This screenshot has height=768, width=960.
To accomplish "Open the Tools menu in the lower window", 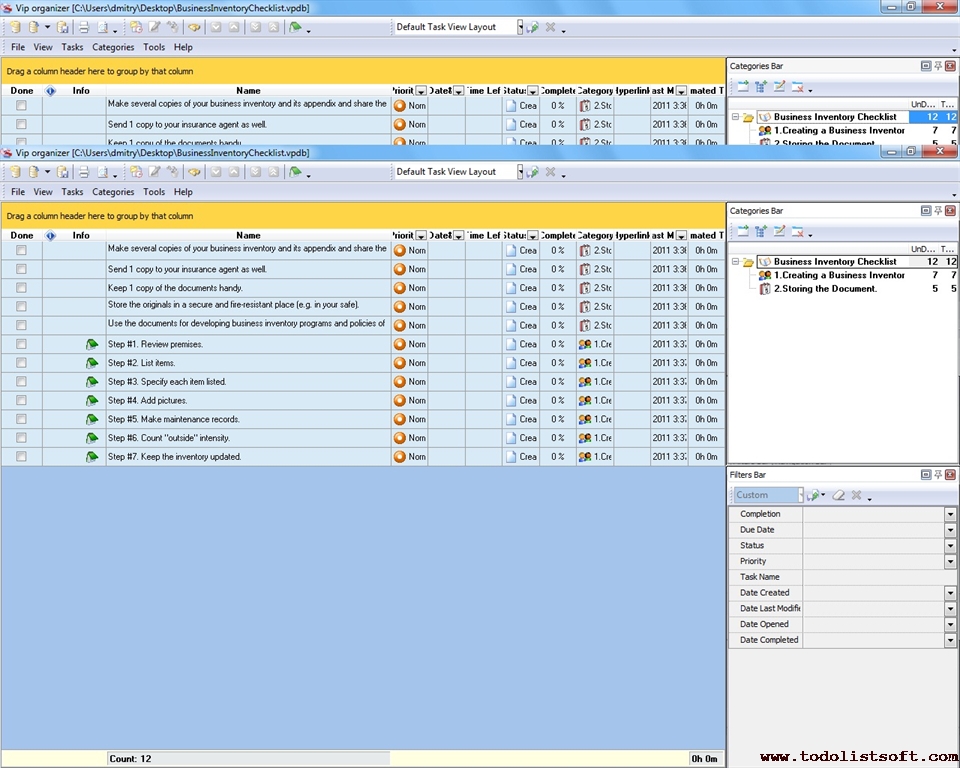I will [x=154, y=192].
